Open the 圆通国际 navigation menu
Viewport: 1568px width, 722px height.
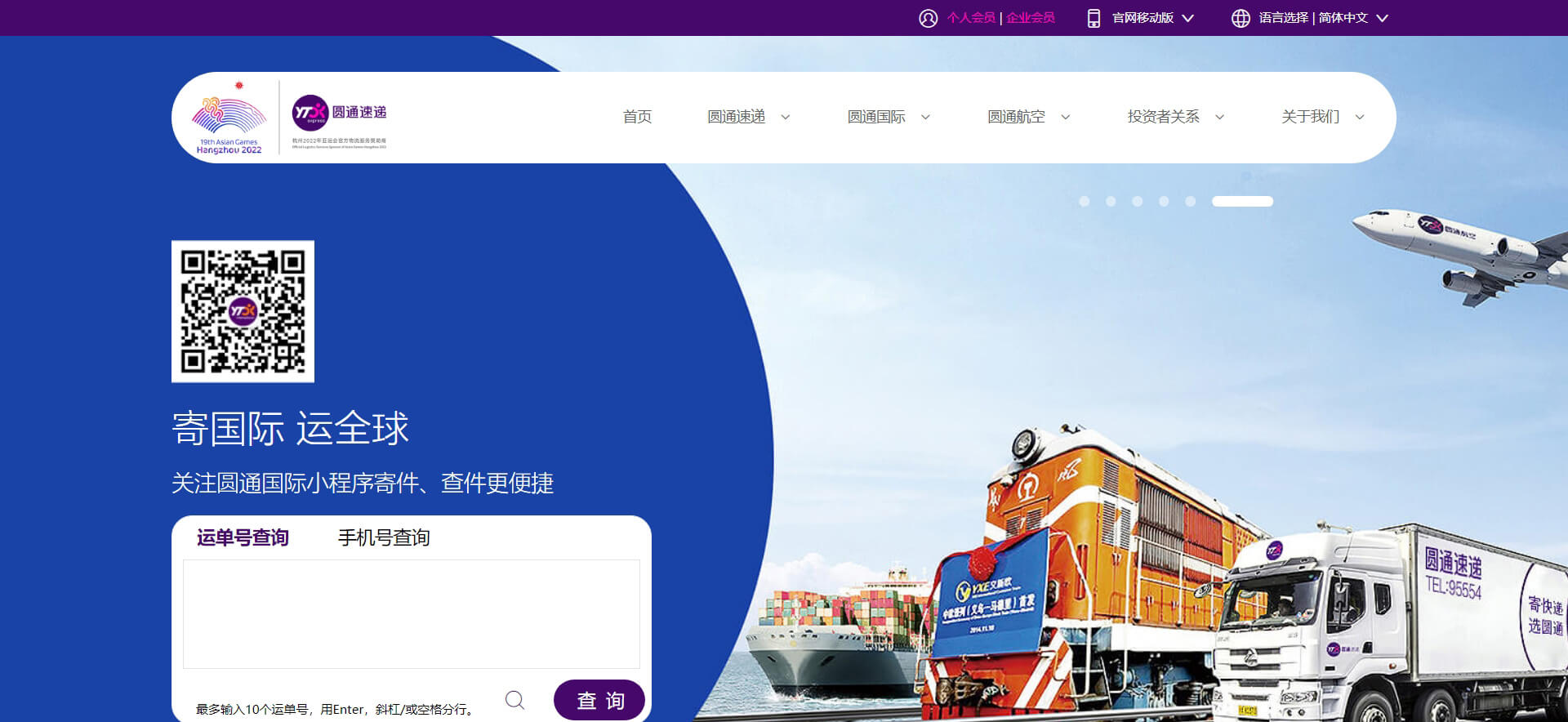876,117
